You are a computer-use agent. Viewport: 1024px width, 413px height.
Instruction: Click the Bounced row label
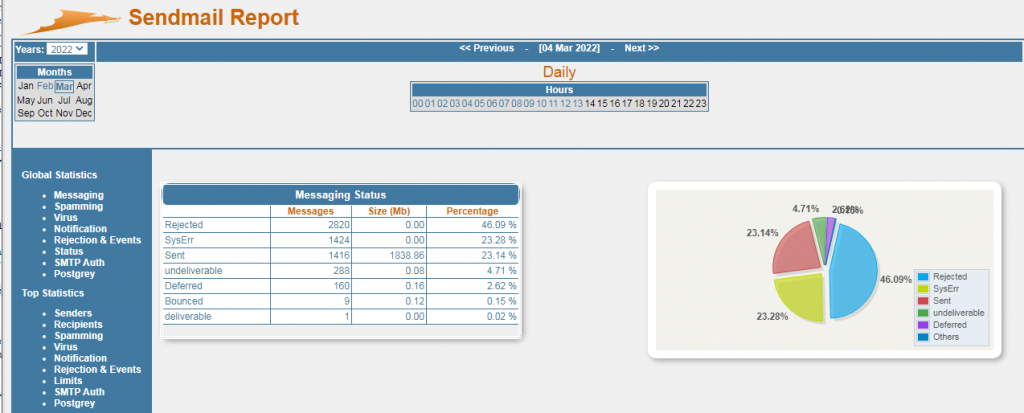click(x=184, y=301)
